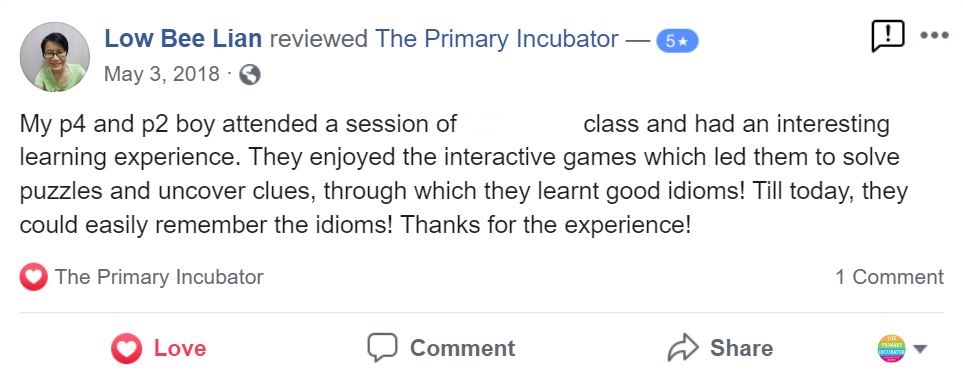This screenshot has height=382, width=963.
Task: Click the speech bubble comment icon
Action: point(382,348)
